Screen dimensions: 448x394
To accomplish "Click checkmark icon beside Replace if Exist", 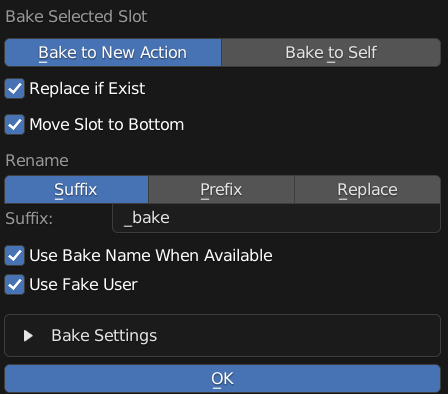I will [x=15, y=89].
